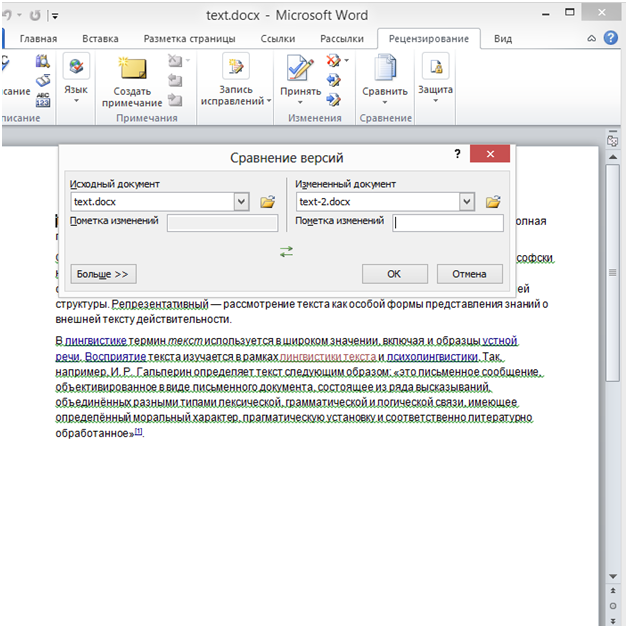Click the Принять accept change icon
This screenshot has width=628, height=628.
[x=300, y=67]
